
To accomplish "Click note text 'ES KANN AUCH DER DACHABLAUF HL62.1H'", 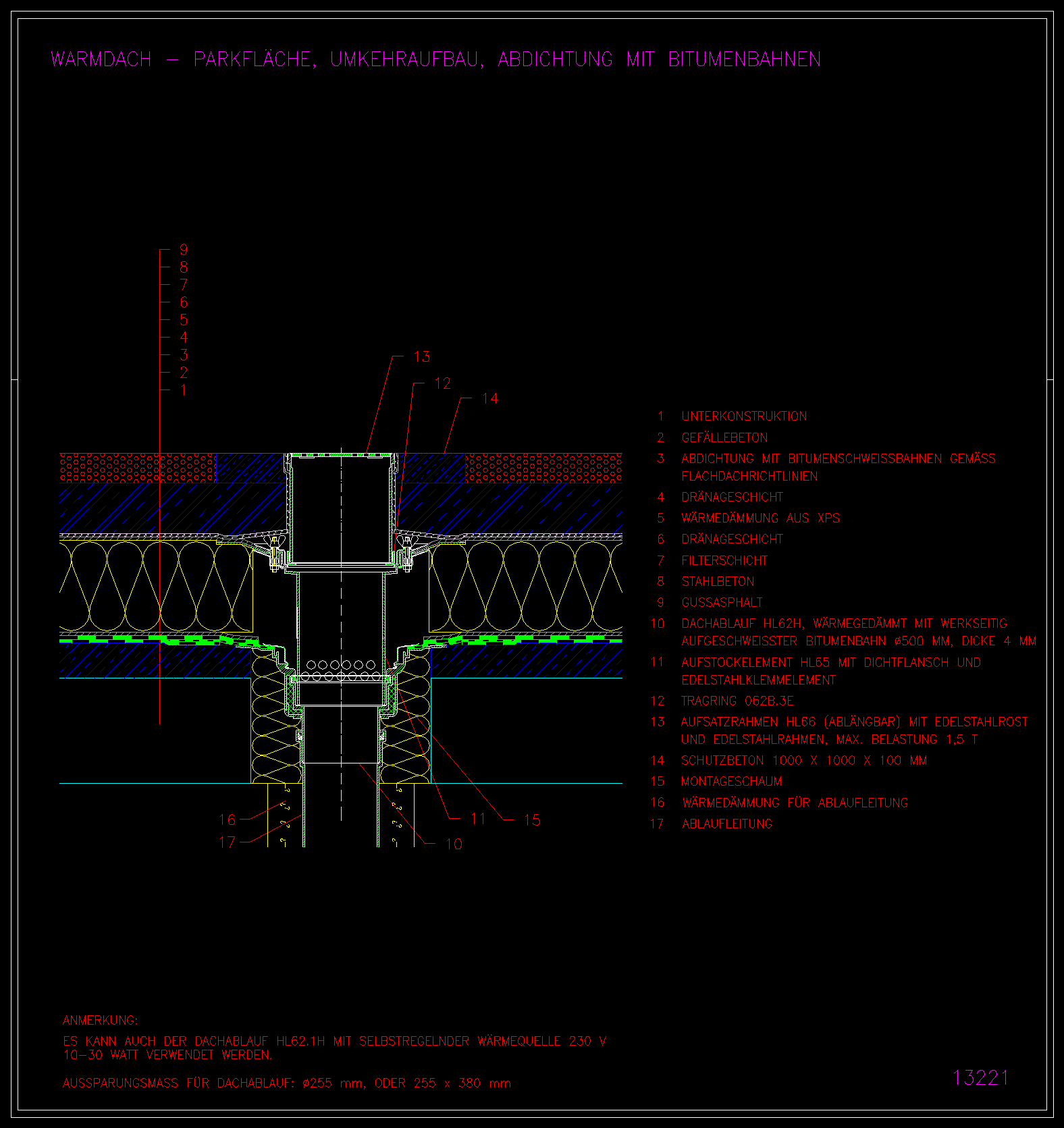I will [194, 1041].
